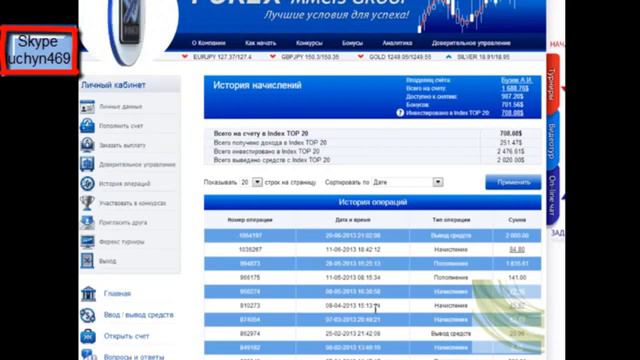Open the Форекс турниры sidebar link

pos(122,242)
